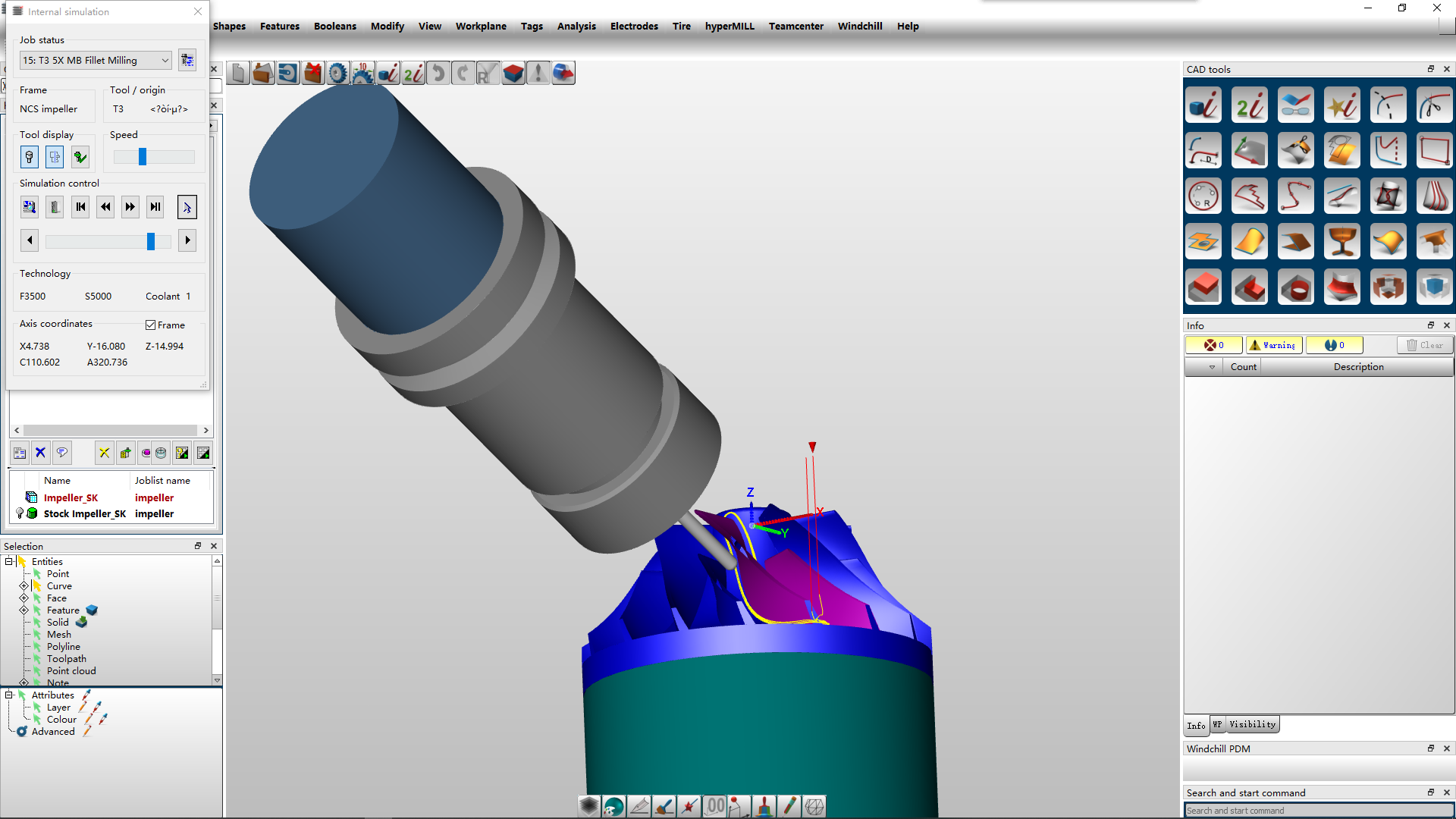
Task: Expand the Curve entity node
Action: tap(24, 585)
